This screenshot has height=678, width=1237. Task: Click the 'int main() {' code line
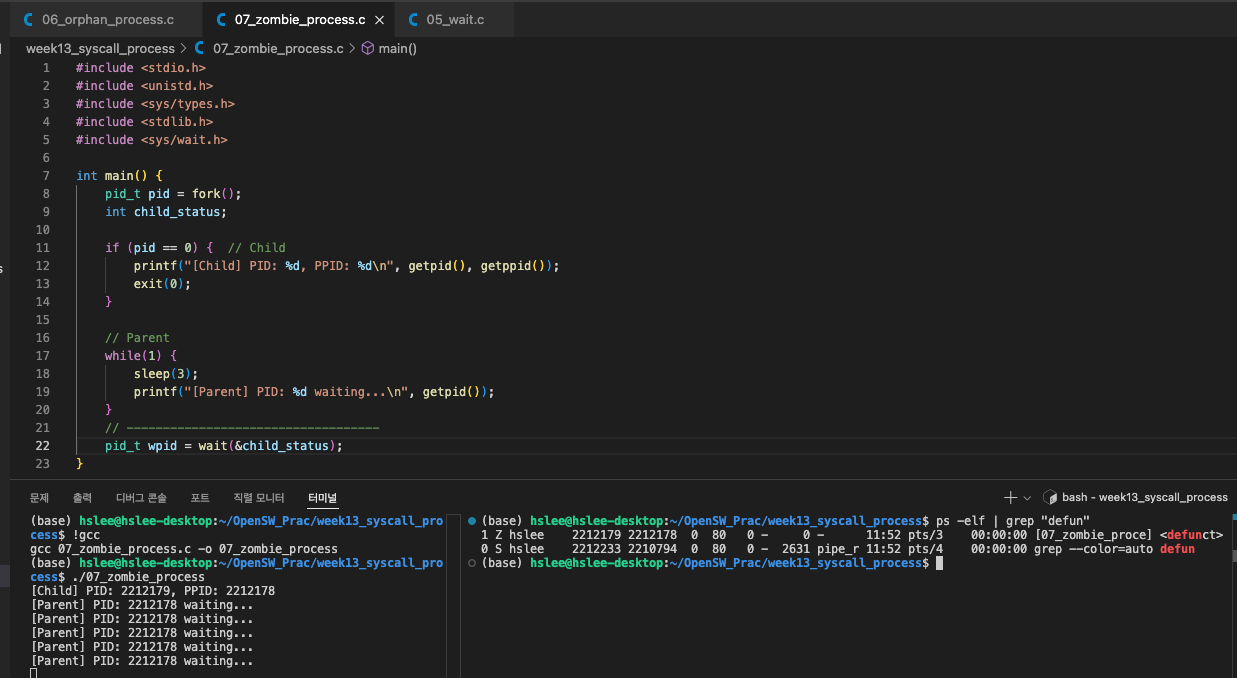119,176
